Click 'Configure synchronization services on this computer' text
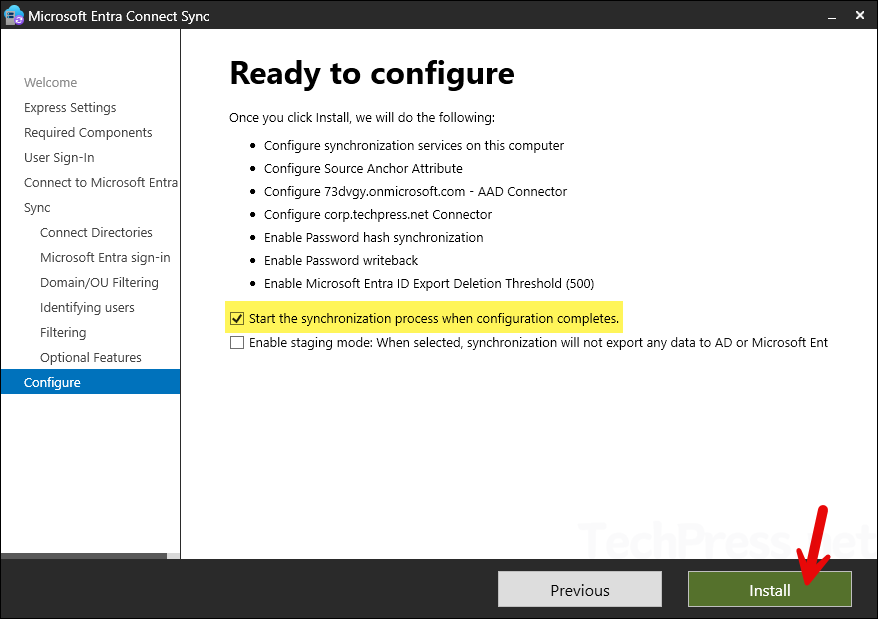The height and width of the screenshot is (619, 878). [414, 146]
